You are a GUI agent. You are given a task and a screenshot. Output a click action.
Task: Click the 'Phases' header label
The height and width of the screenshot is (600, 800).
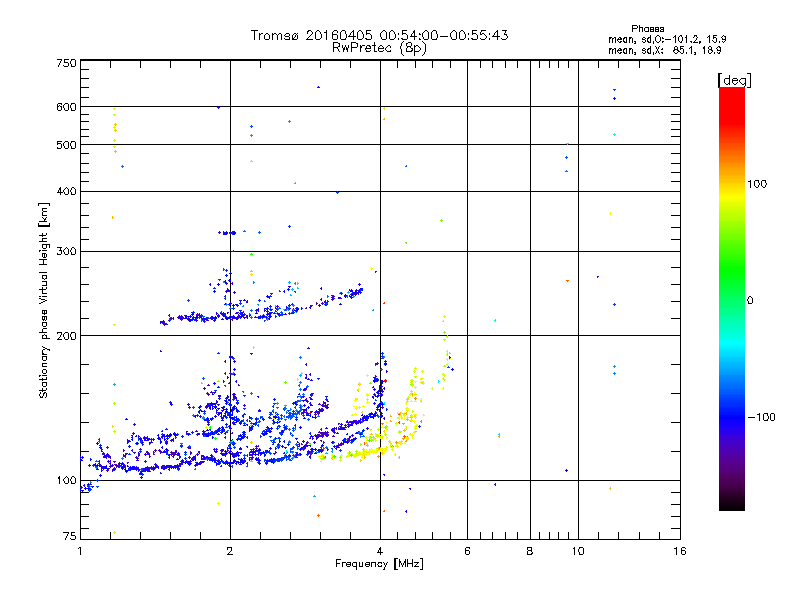(x=647, y=29)
